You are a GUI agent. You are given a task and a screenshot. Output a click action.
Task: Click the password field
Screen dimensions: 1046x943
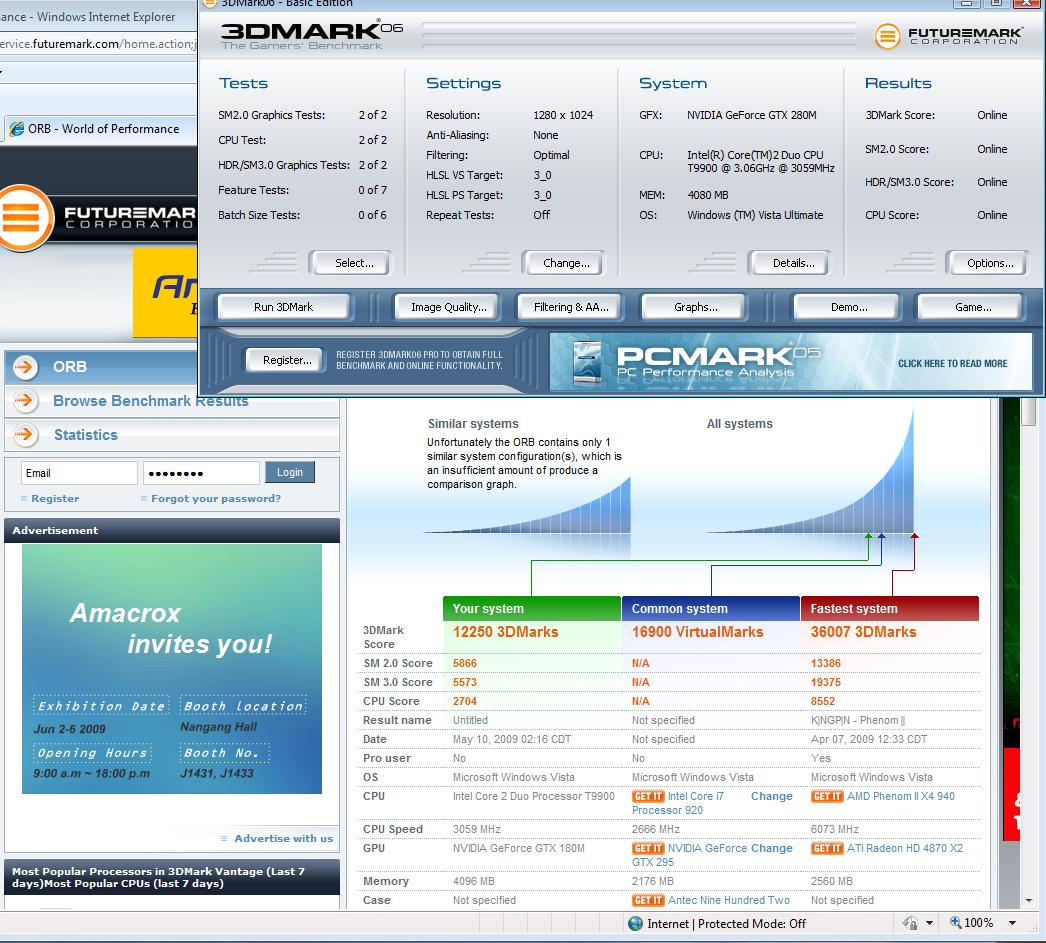(201, 473)
